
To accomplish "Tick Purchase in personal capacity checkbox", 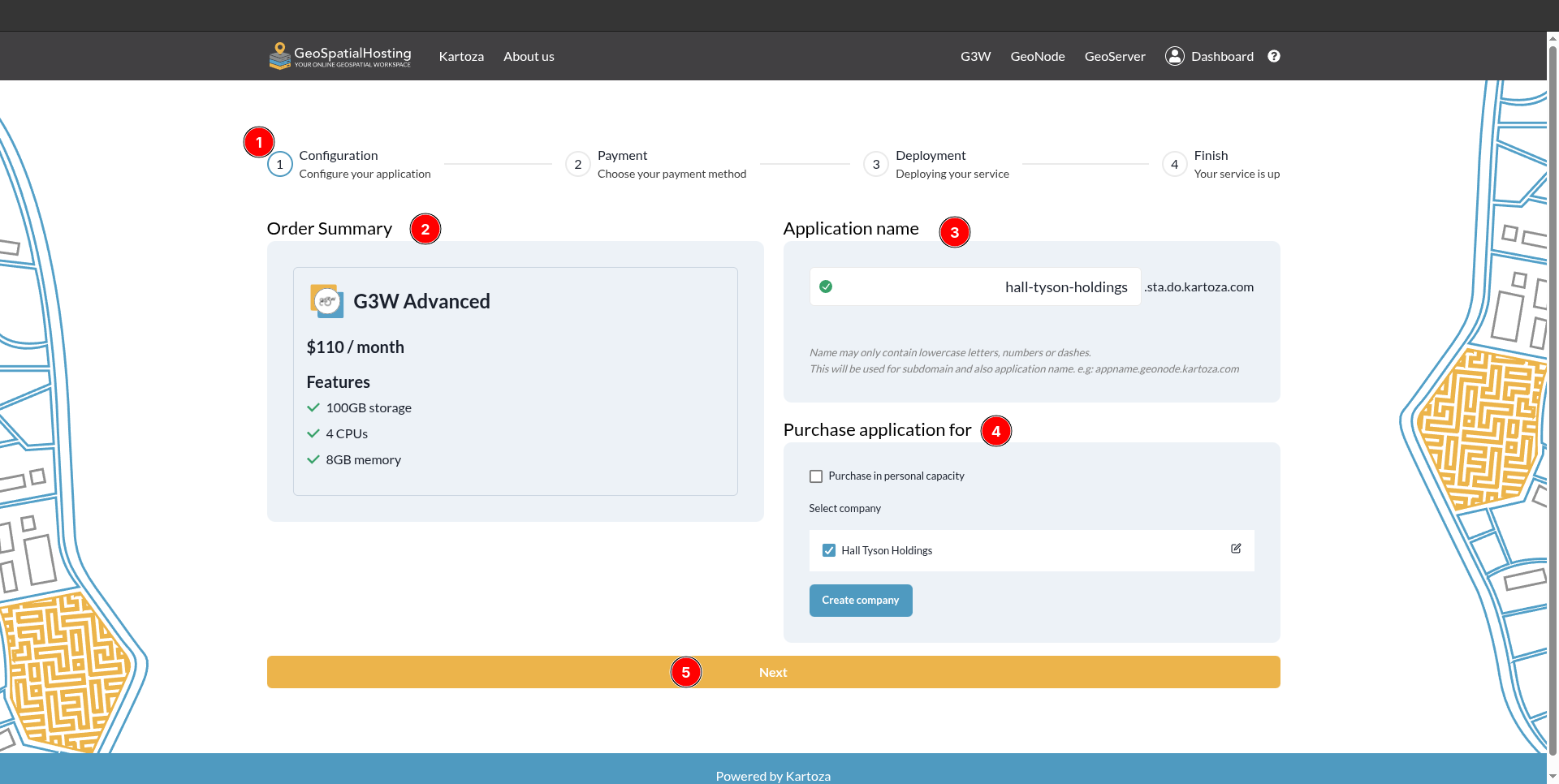I will click(816, 476).
